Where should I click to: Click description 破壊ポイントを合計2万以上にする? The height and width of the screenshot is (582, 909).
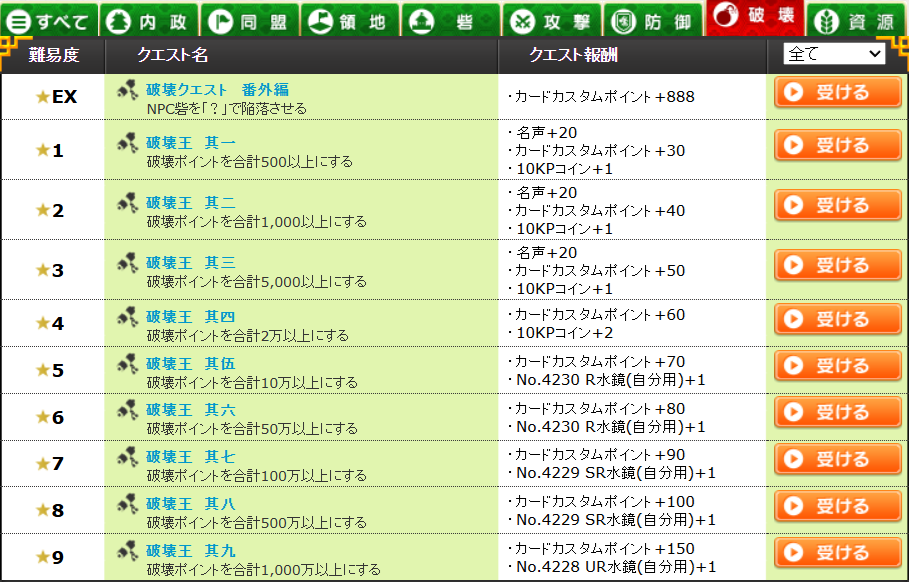(248, 336)
